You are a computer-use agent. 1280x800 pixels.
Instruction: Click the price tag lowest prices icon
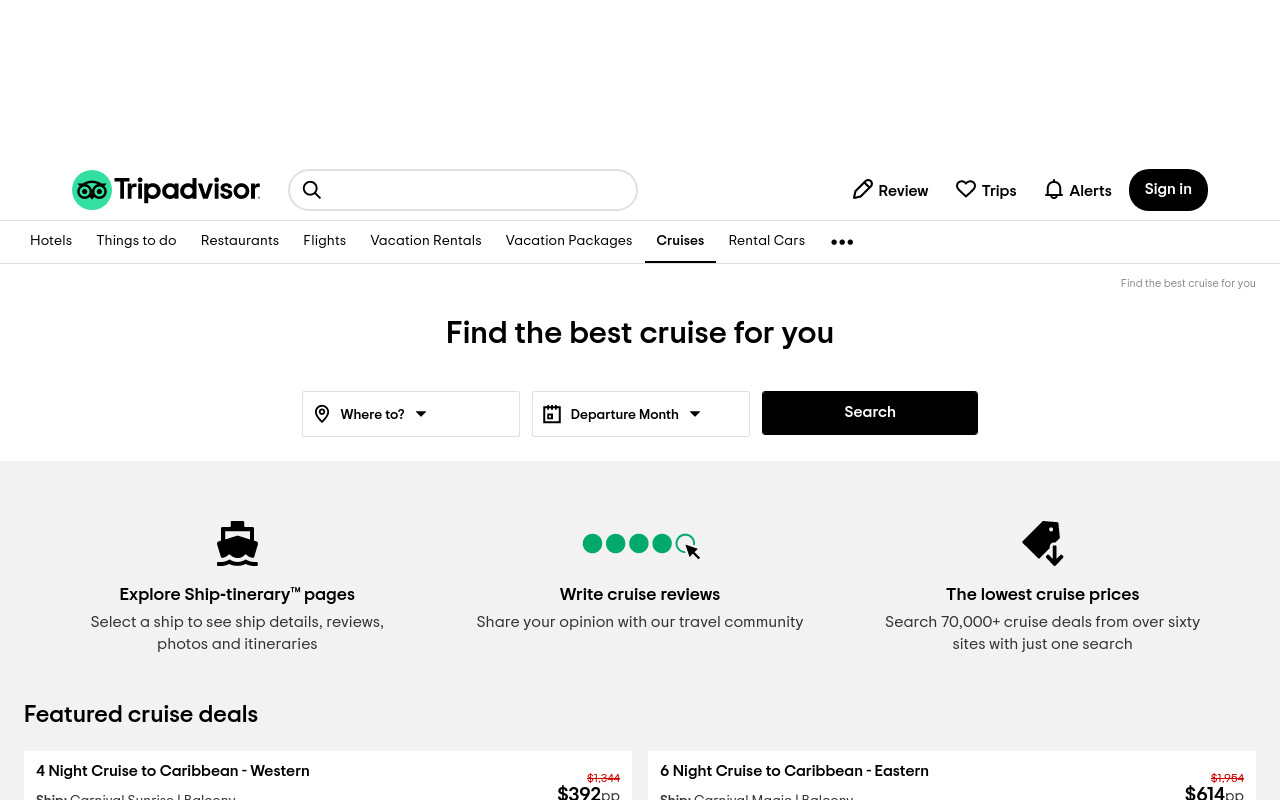click(1042, 543)
